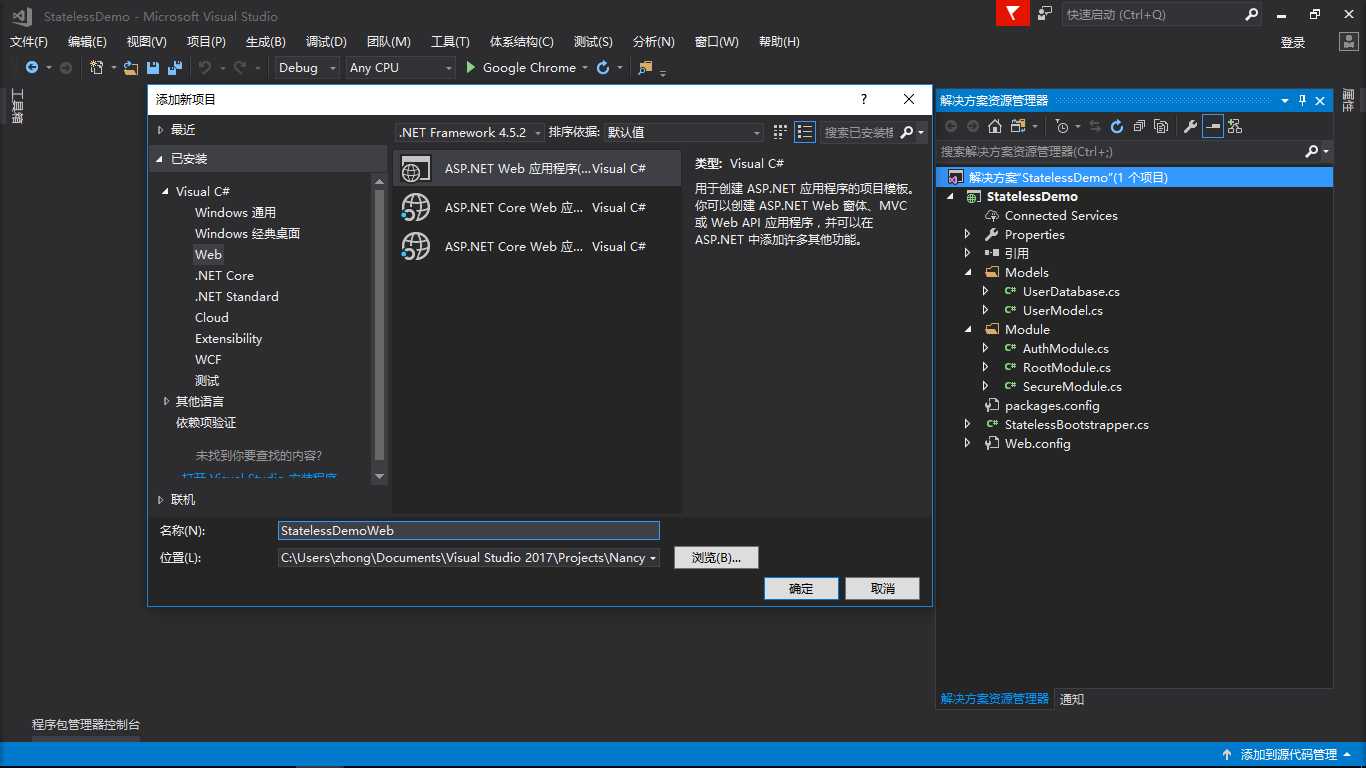Click the solutions and folders switch icon

point(1019,126)
